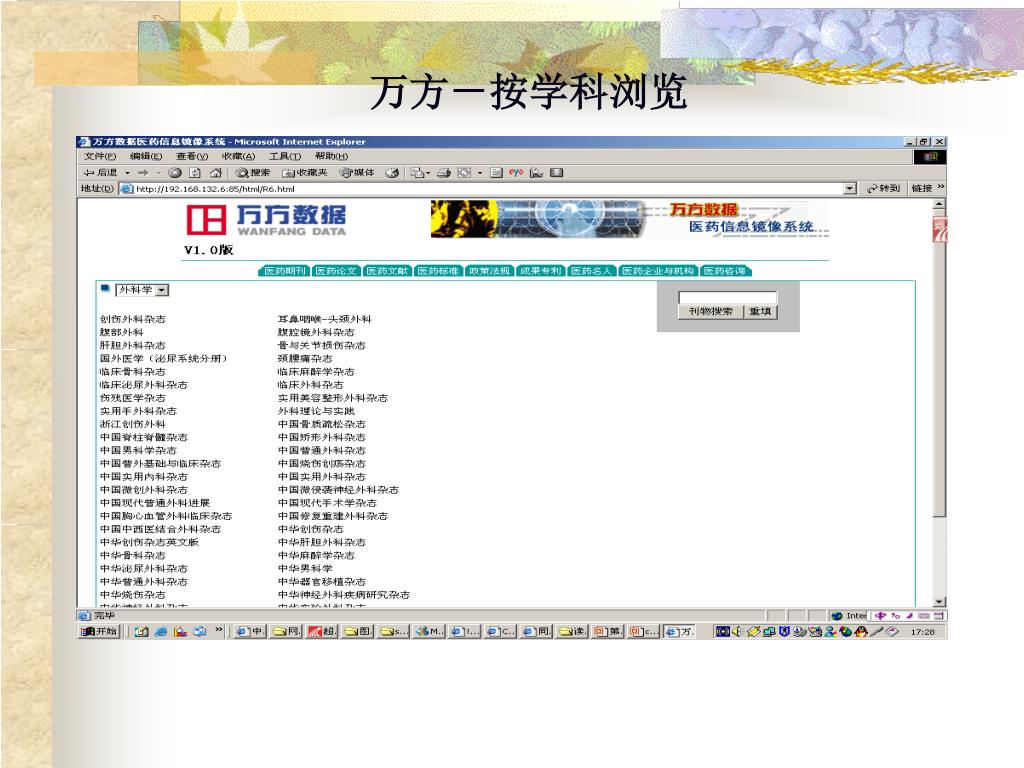The image size is (1024, 768).
Task: Open the 创伤外科杂志 journal link
Action: click(x=133, y=319)
